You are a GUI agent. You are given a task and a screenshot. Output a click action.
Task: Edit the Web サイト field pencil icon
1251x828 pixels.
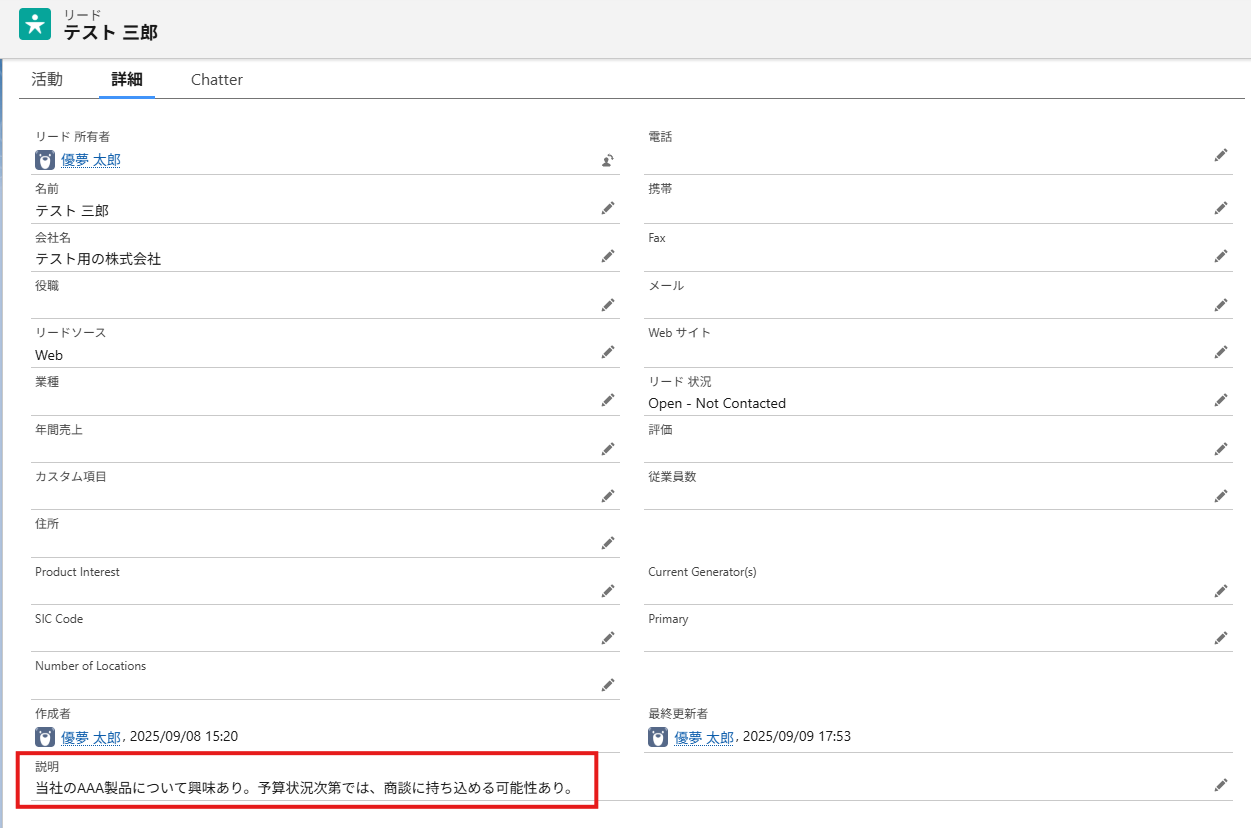tap(1220, 352)
